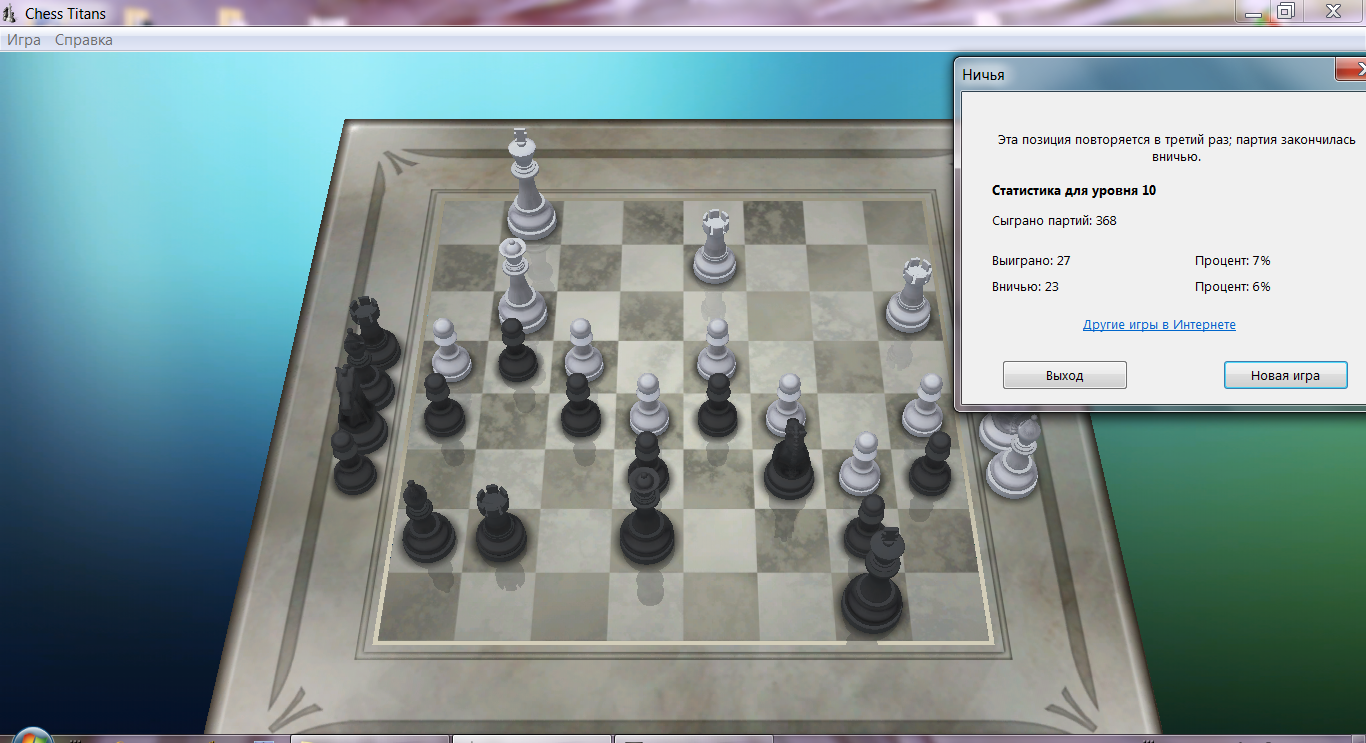The height and width of the screenshot is (743, 1366).
Task: Select the white pawn right of the black knight
Action: tap(859, 466)
